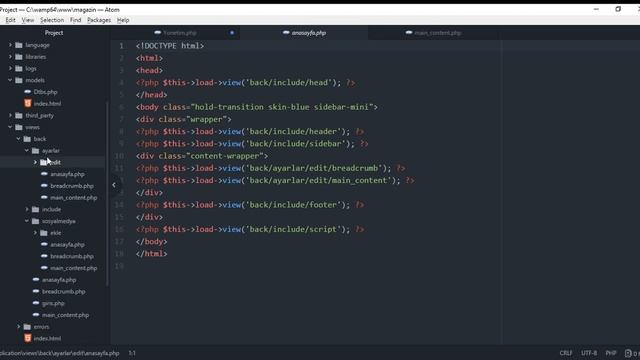Image resolution: width=640 pixels, height=360 pixels.
Task: Expand the errors folder chevron
Action: (19, 327)
